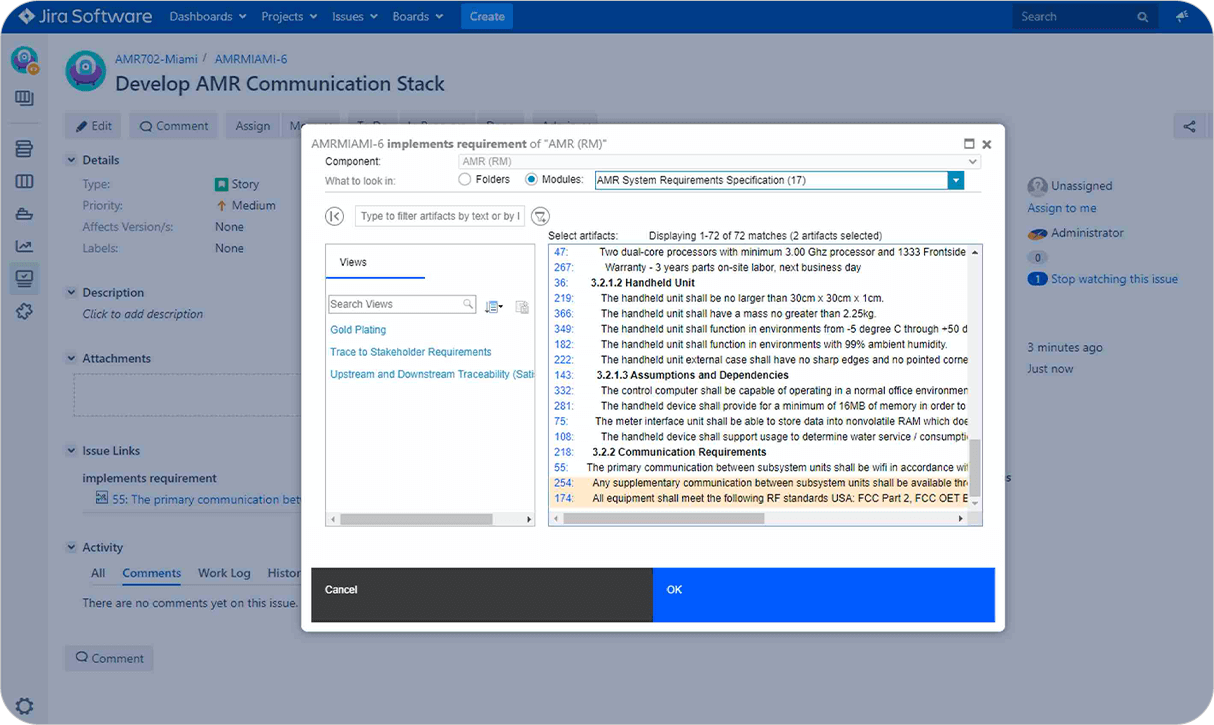Viewport: 1214px width, 725px height.
Task: Click Cancel in the dialog
Action: pos(482,595)
